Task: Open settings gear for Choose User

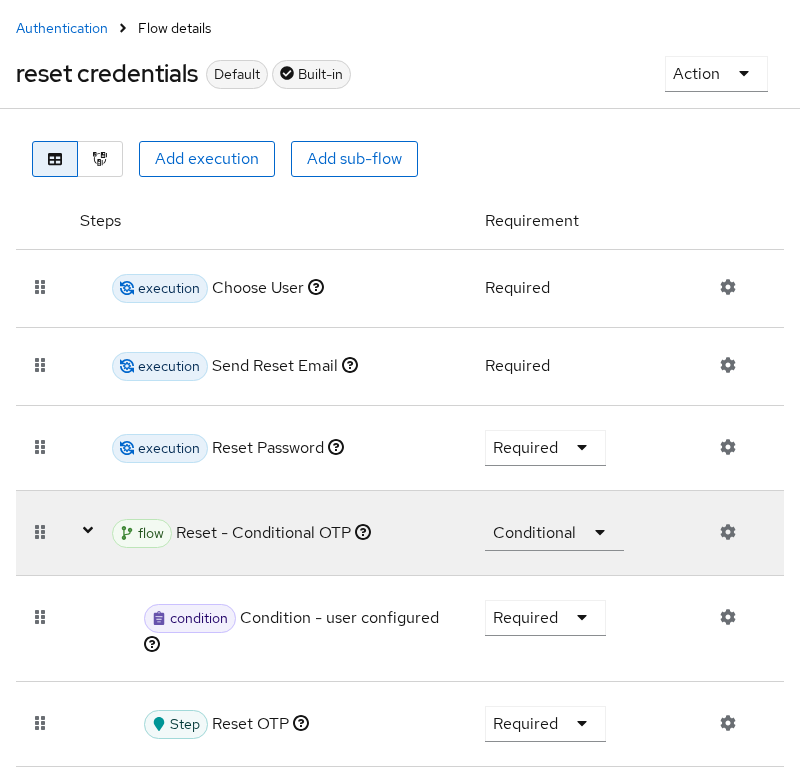Action: coord(728,287)
